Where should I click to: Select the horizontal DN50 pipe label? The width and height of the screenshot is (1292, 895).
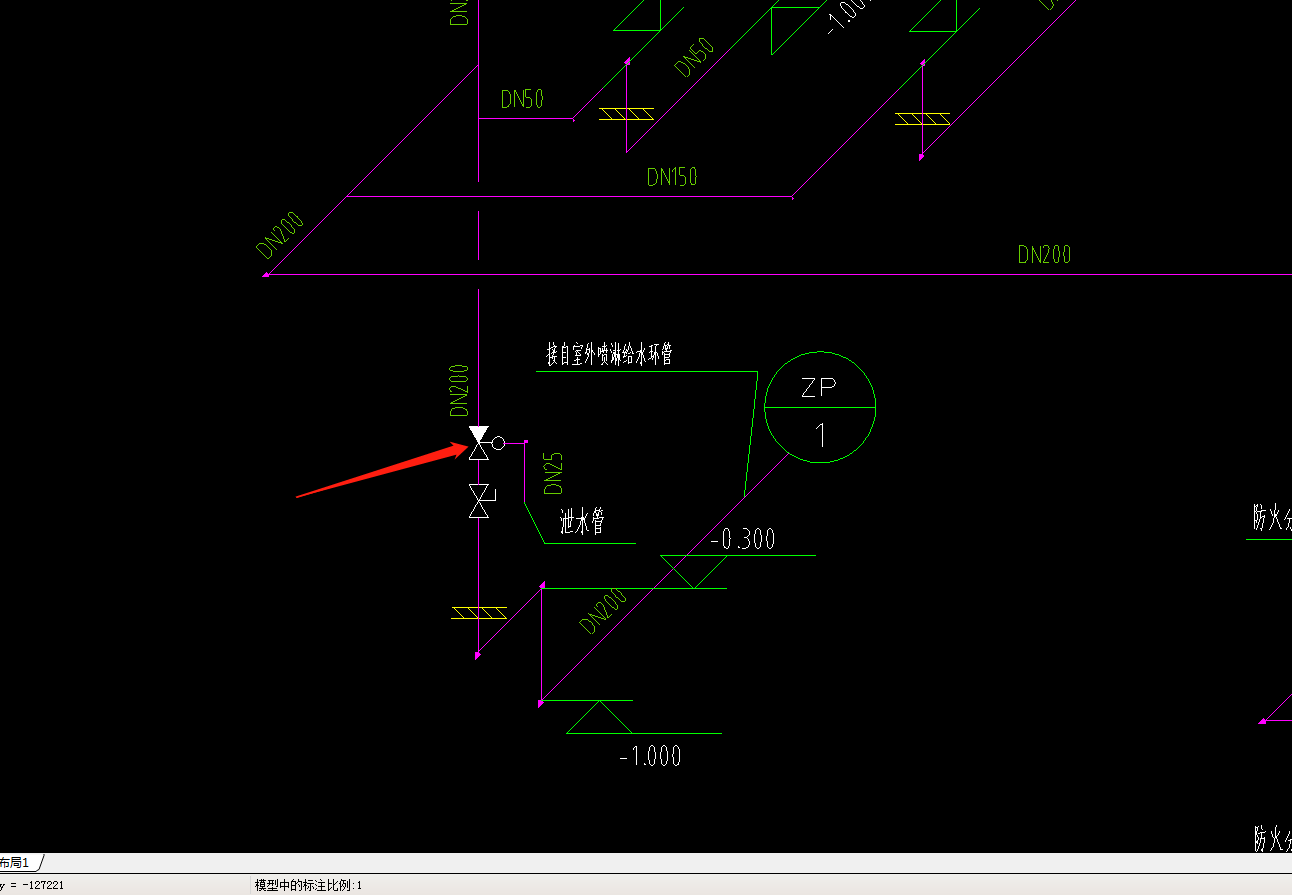(x=522, y=100)
